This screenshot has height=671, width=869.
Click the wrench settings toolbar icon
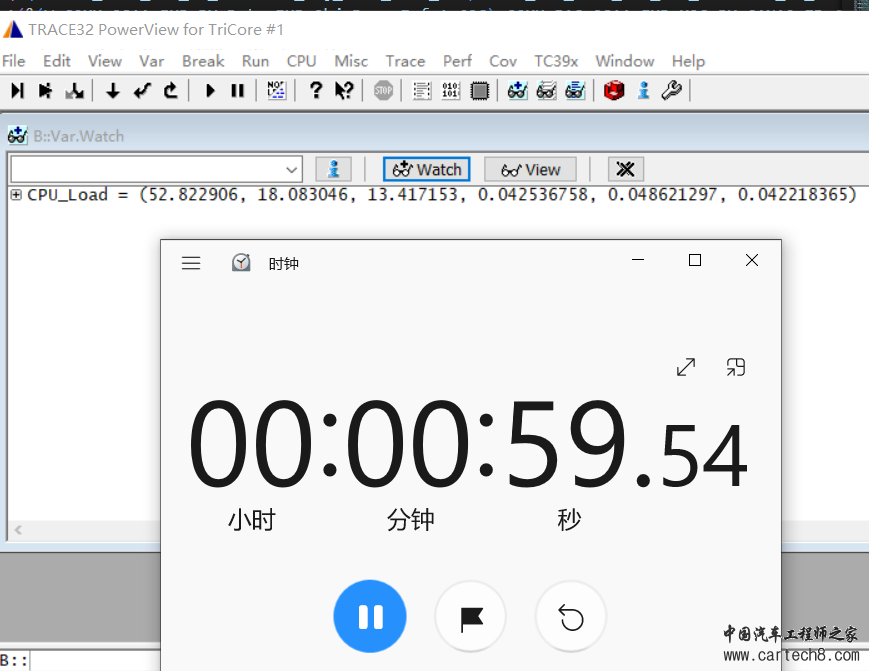(671, 91)
